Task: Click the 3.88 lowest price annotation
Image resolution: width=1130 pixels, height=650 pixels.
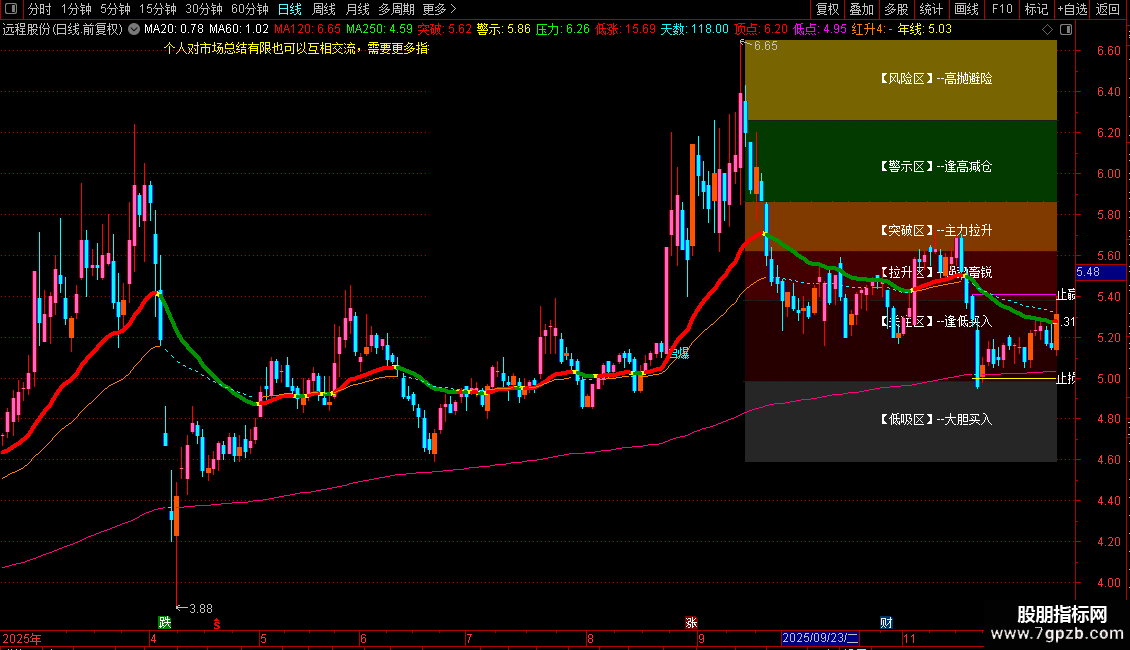Action: 195,609
